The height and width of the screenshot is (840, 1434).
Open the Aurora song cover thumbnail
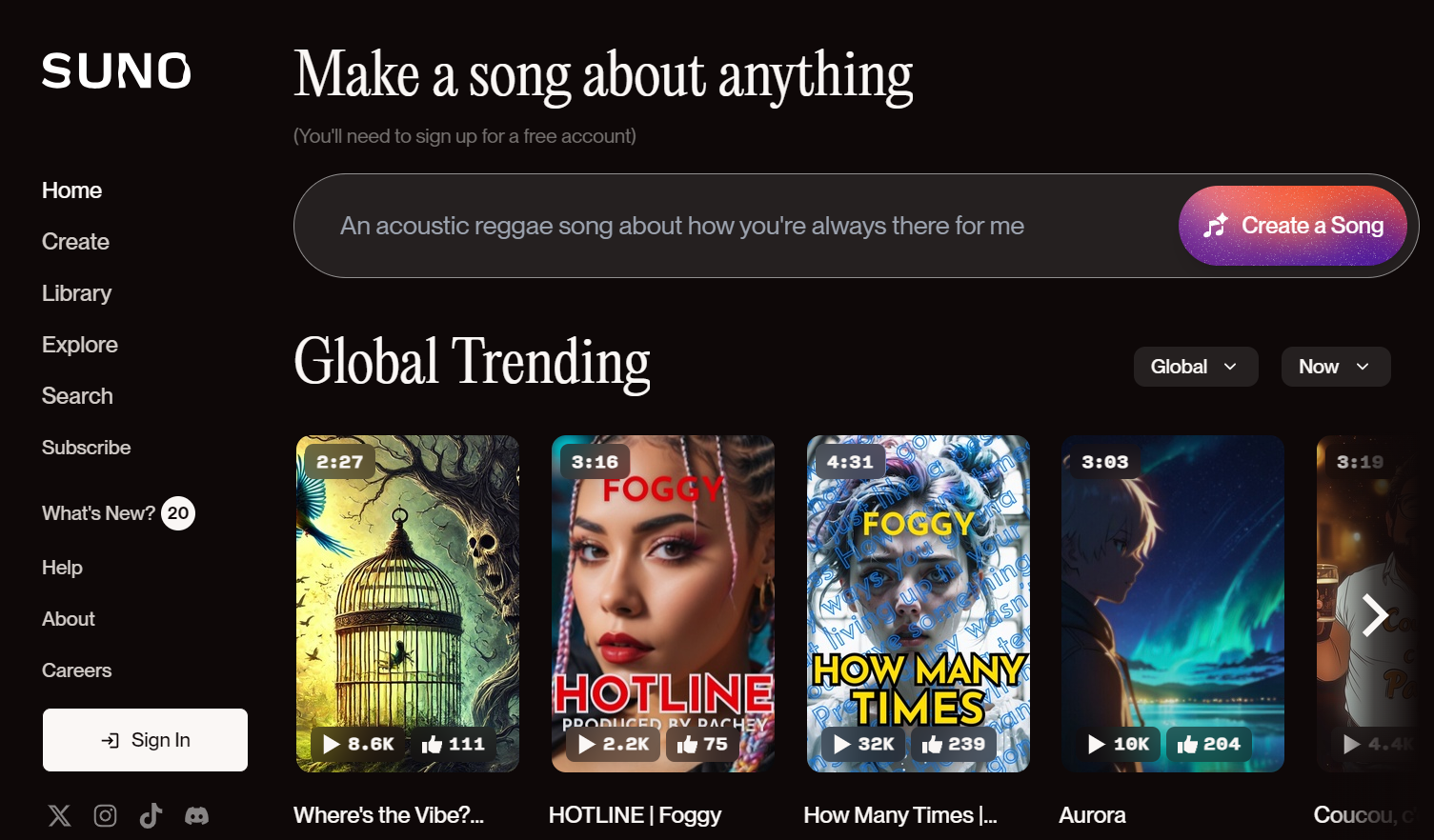click(1173, 604)
